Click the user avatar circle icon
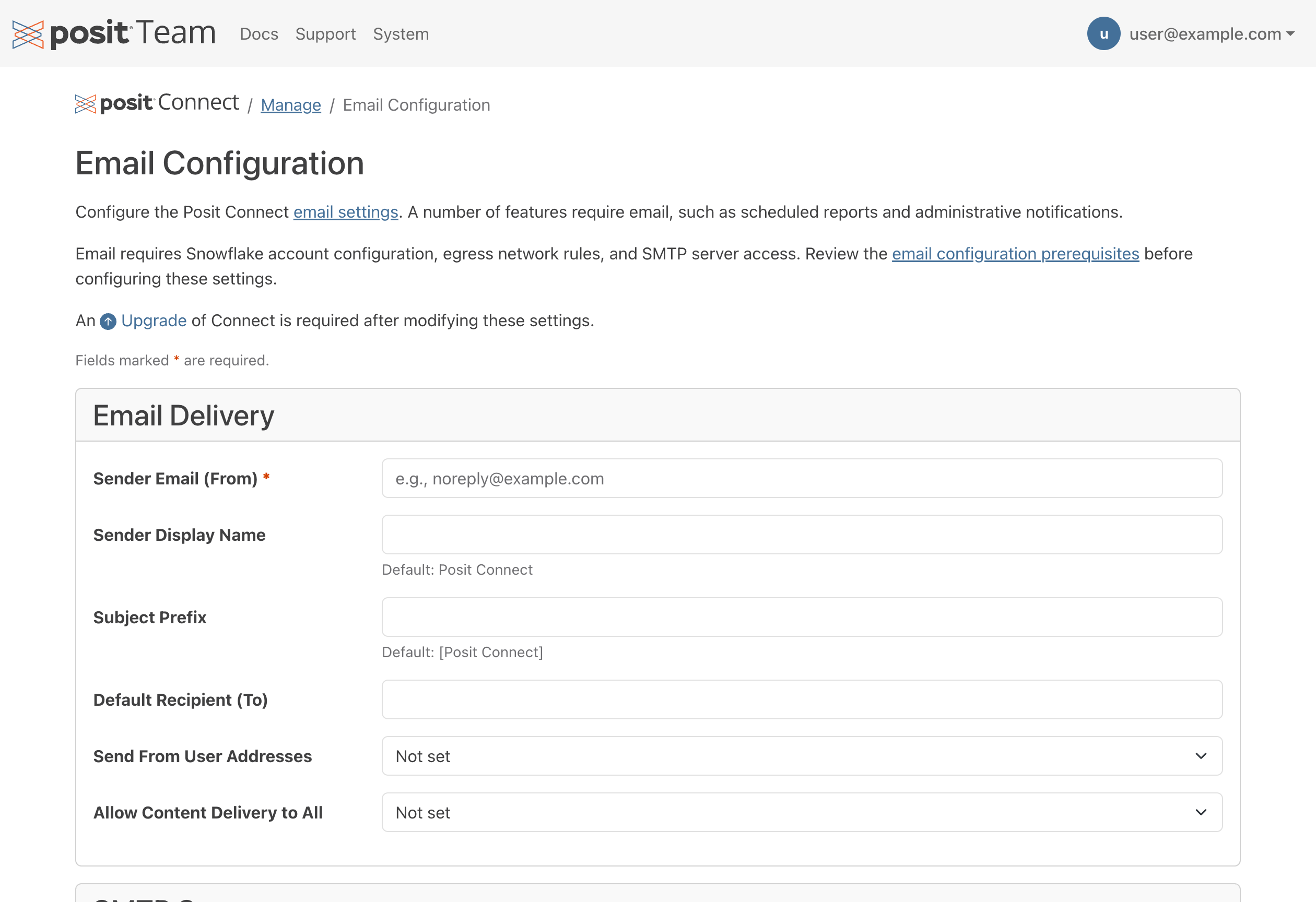 click(x=1103, y=33)
